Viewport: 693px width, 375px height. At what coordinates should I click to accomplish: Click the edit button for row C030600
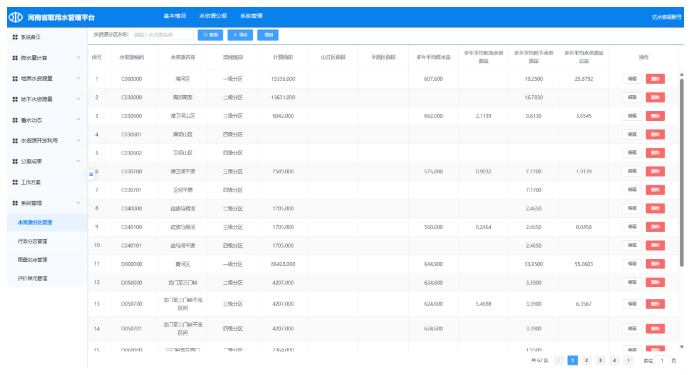(x=632, y=116)
